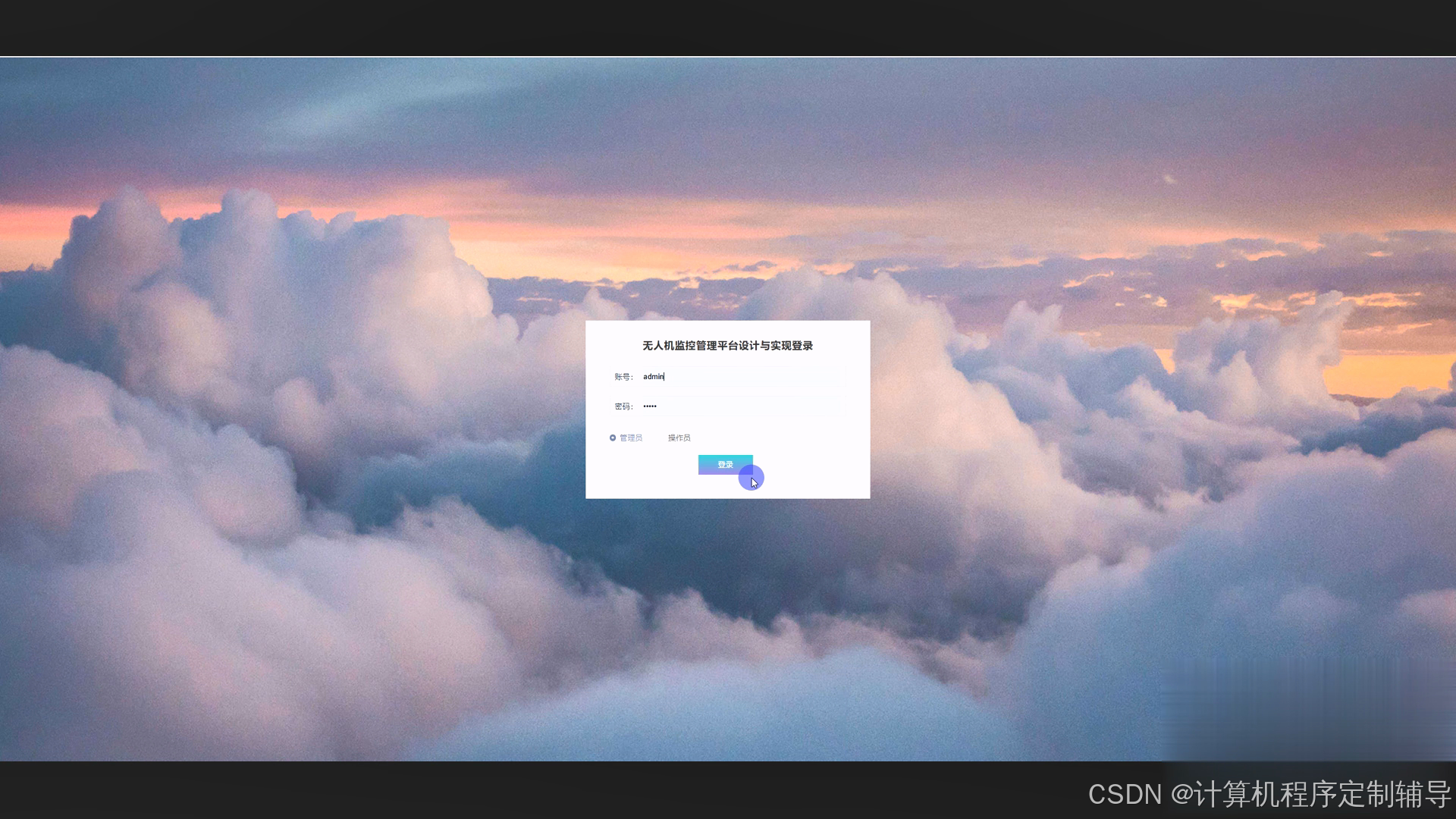The height and width of the screenshot is (819, 1456).
Task: Click the typed 'admin' text
Action: (653, 377)
